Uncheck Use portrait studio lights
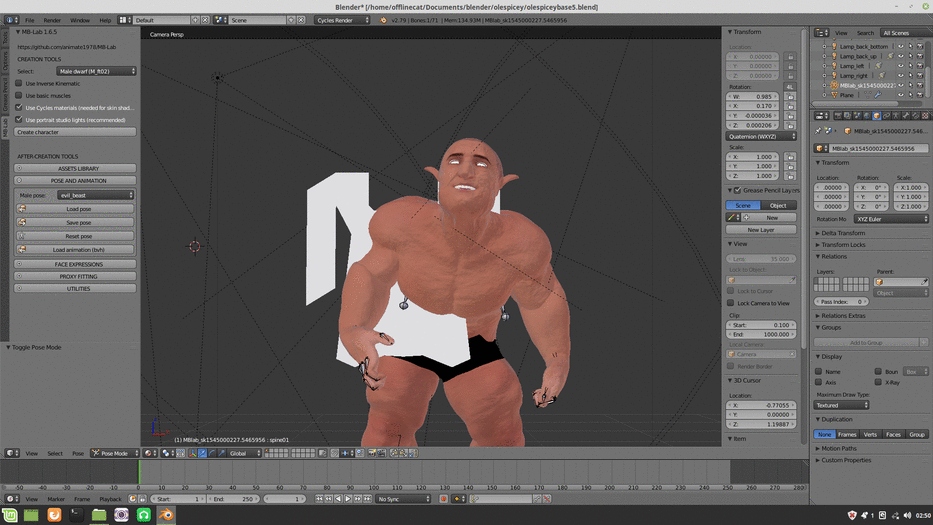Image resolution: width=933 pixels, height=525 pixels. tap(19, 120)
